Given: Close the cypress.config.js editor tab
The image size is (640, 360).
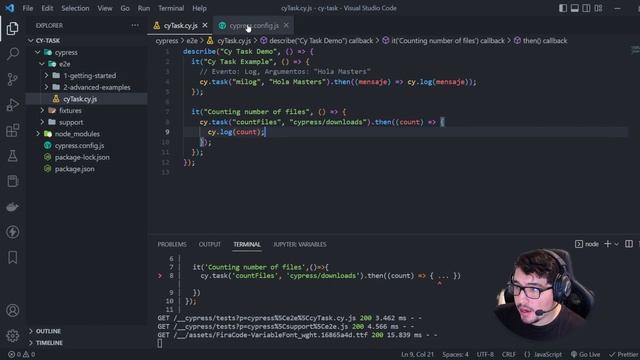Looking at the screenshot, I should (x=286, y=25).
